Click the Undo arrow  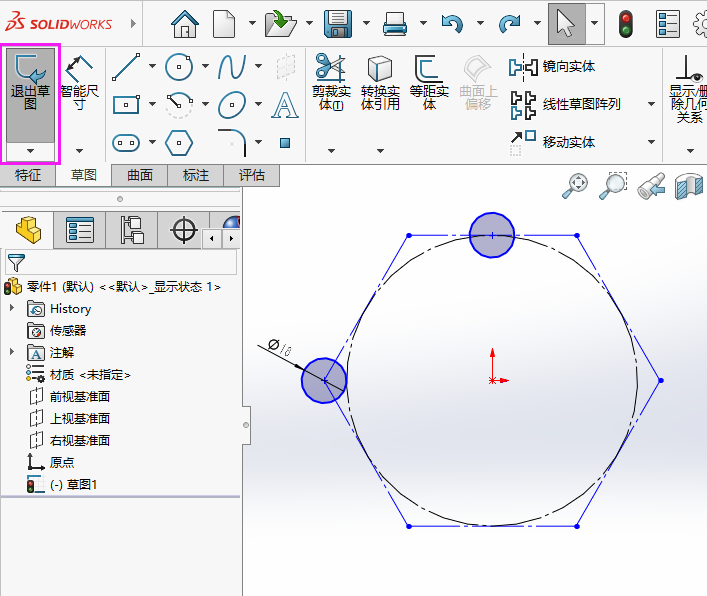coord(452,23)
